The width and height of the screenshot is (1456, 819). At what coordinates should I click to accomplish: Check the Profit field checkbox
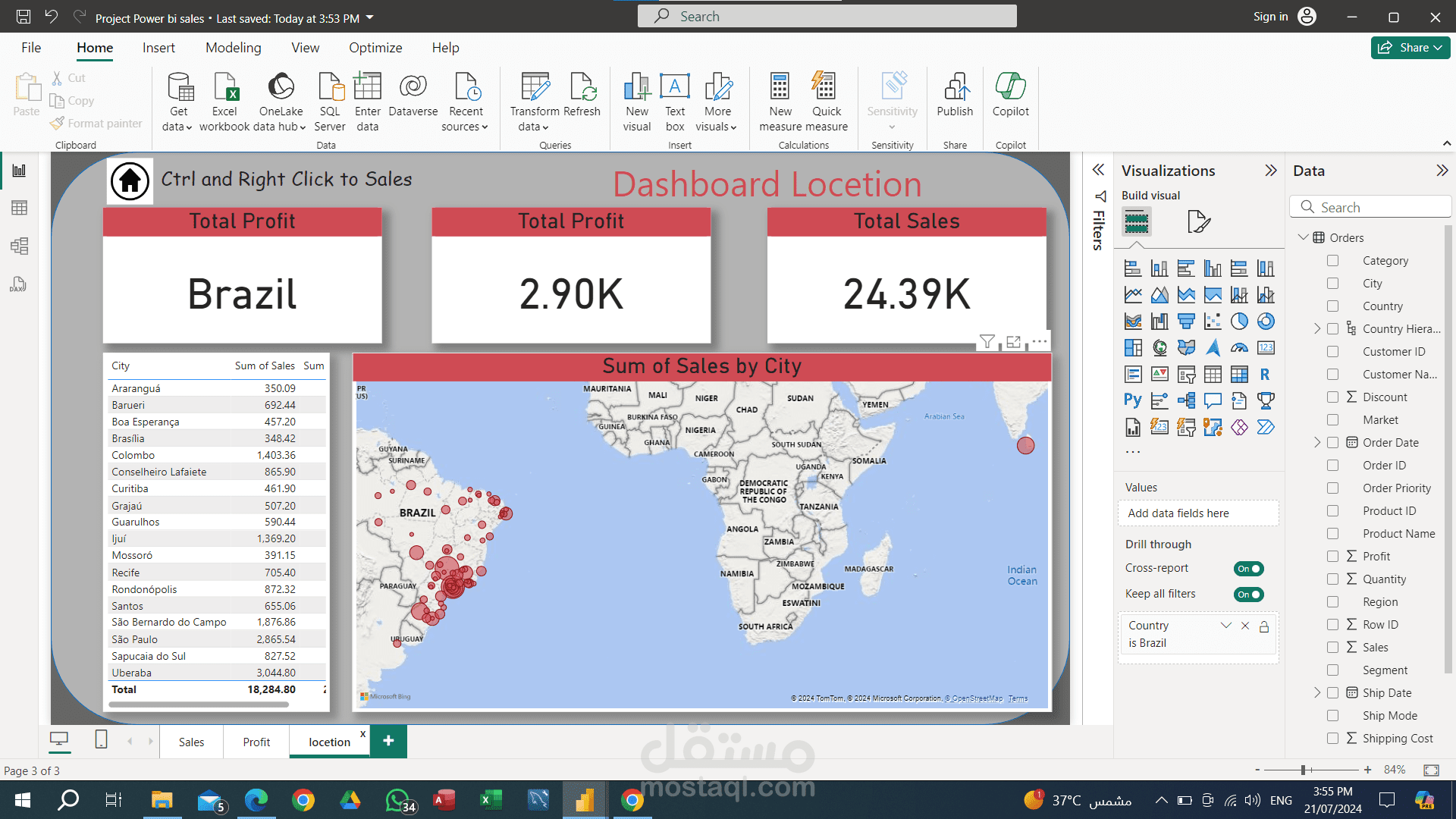click(1332, 557)
